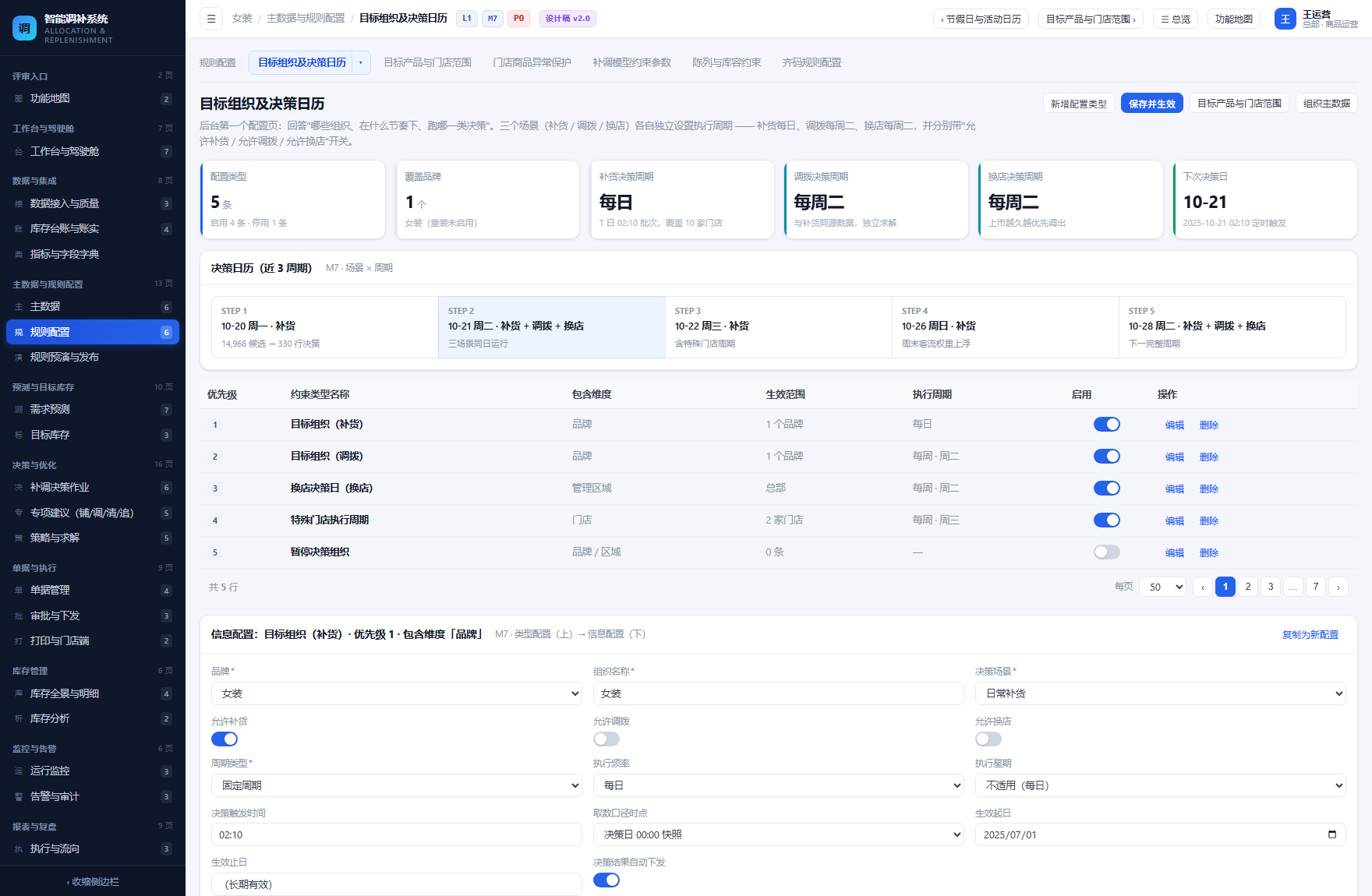This screenshot has width=1372, height=896.
Task: Click the app logo icon 调
Action: coord(24,28)
